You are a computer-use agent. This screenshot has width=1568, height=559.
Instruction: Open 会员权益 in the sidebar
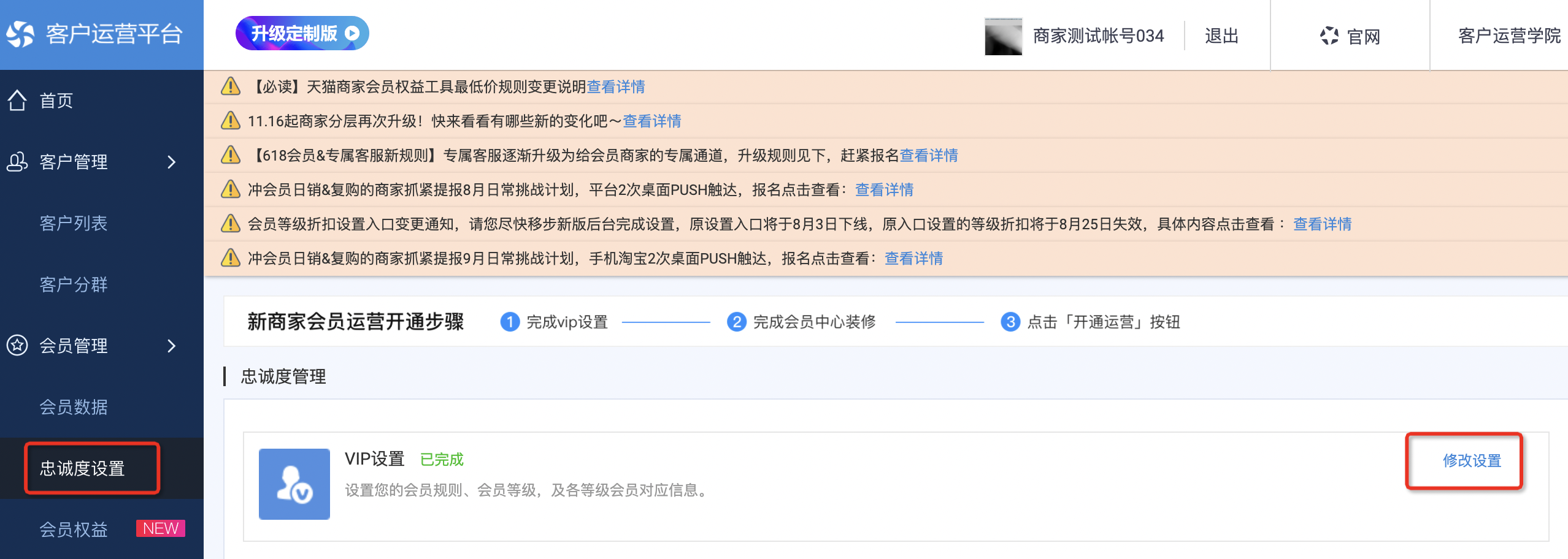tap(74, 530)
